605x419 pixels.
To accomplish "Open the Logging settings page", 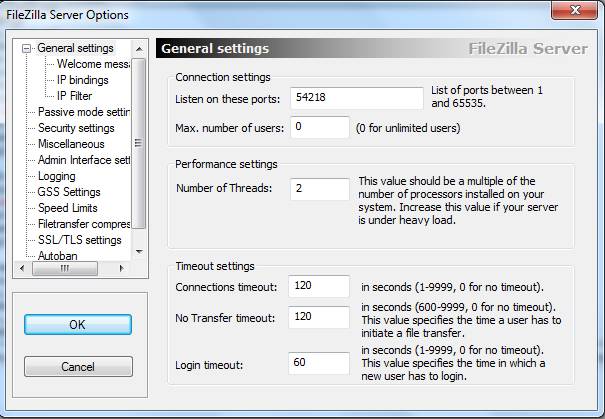I will pos(56,176).
